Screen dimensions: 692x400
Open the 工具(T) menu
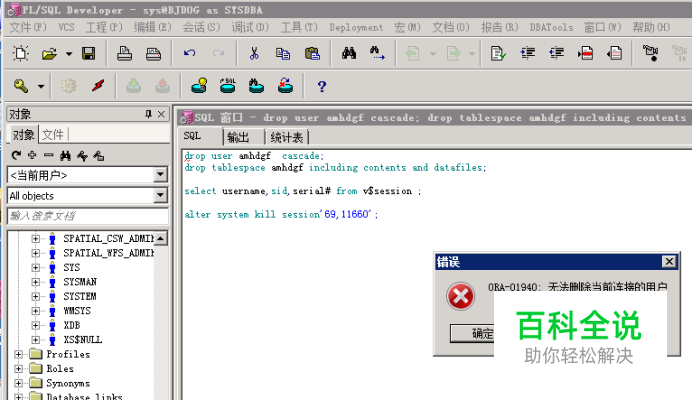coord(299,27)
